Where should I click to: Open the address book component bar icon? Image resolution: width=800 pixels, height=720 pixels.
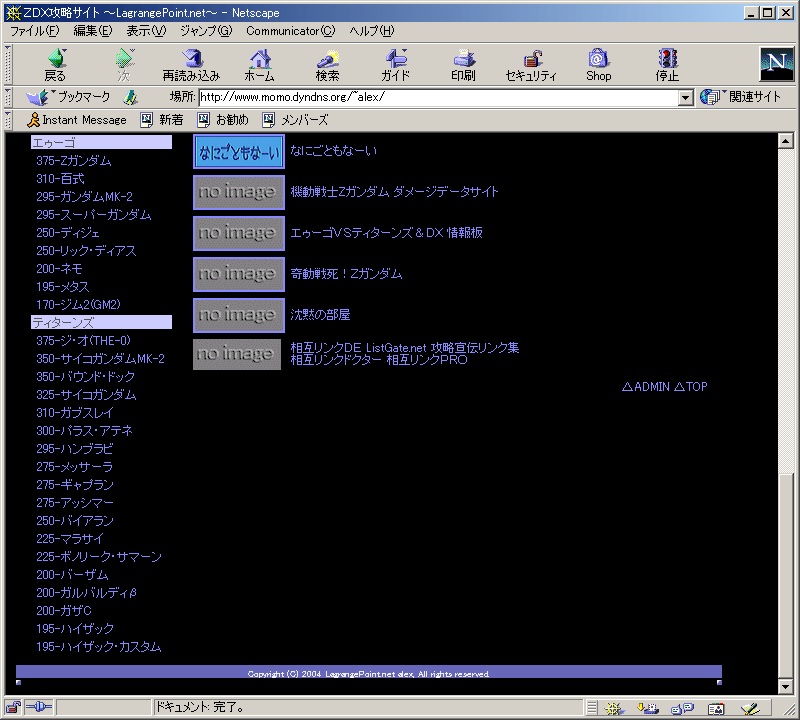pyautogui.click(x=716, y=708)
